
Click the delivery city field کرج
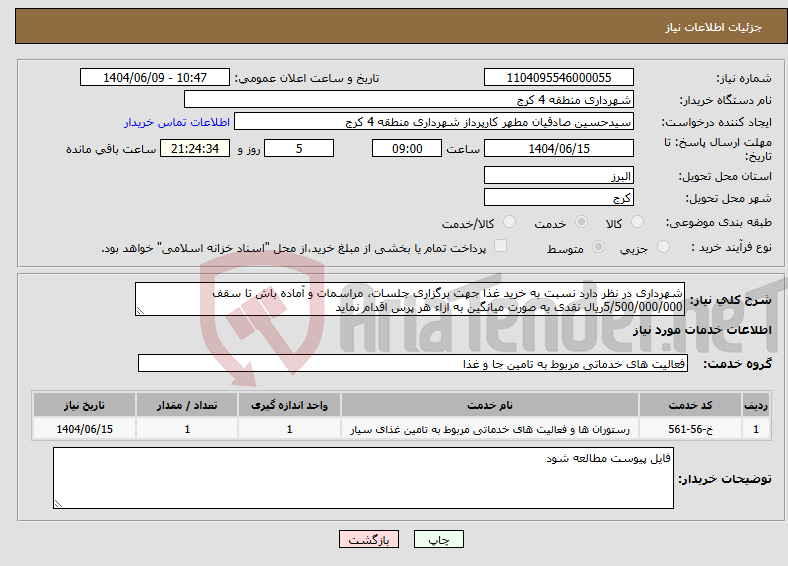tap(559, 198)
